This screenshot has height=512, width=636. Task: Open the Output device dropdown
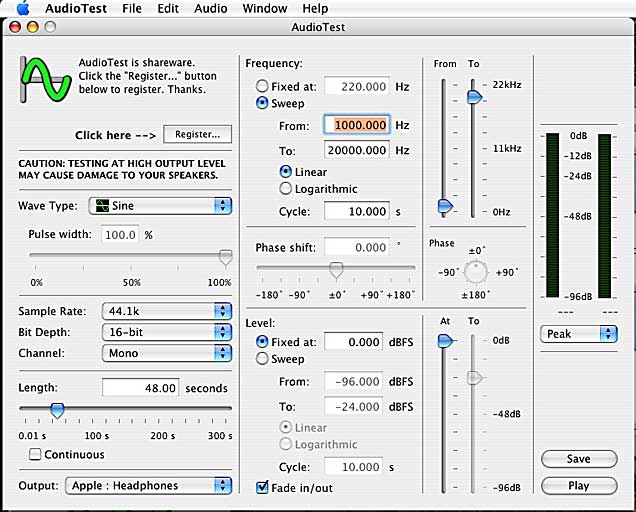coord(148,486)
